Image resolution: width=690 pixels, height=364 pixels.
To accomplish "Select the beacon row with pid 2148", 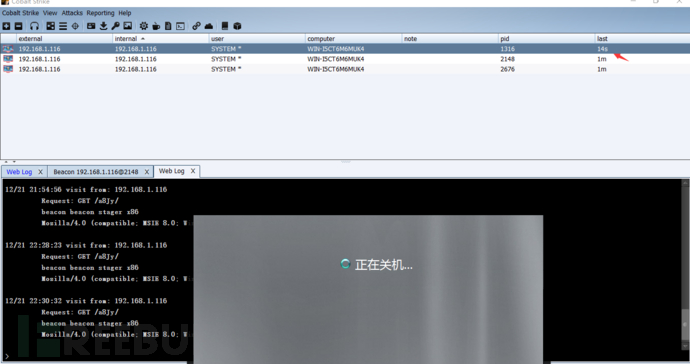I will coord(345,59).
